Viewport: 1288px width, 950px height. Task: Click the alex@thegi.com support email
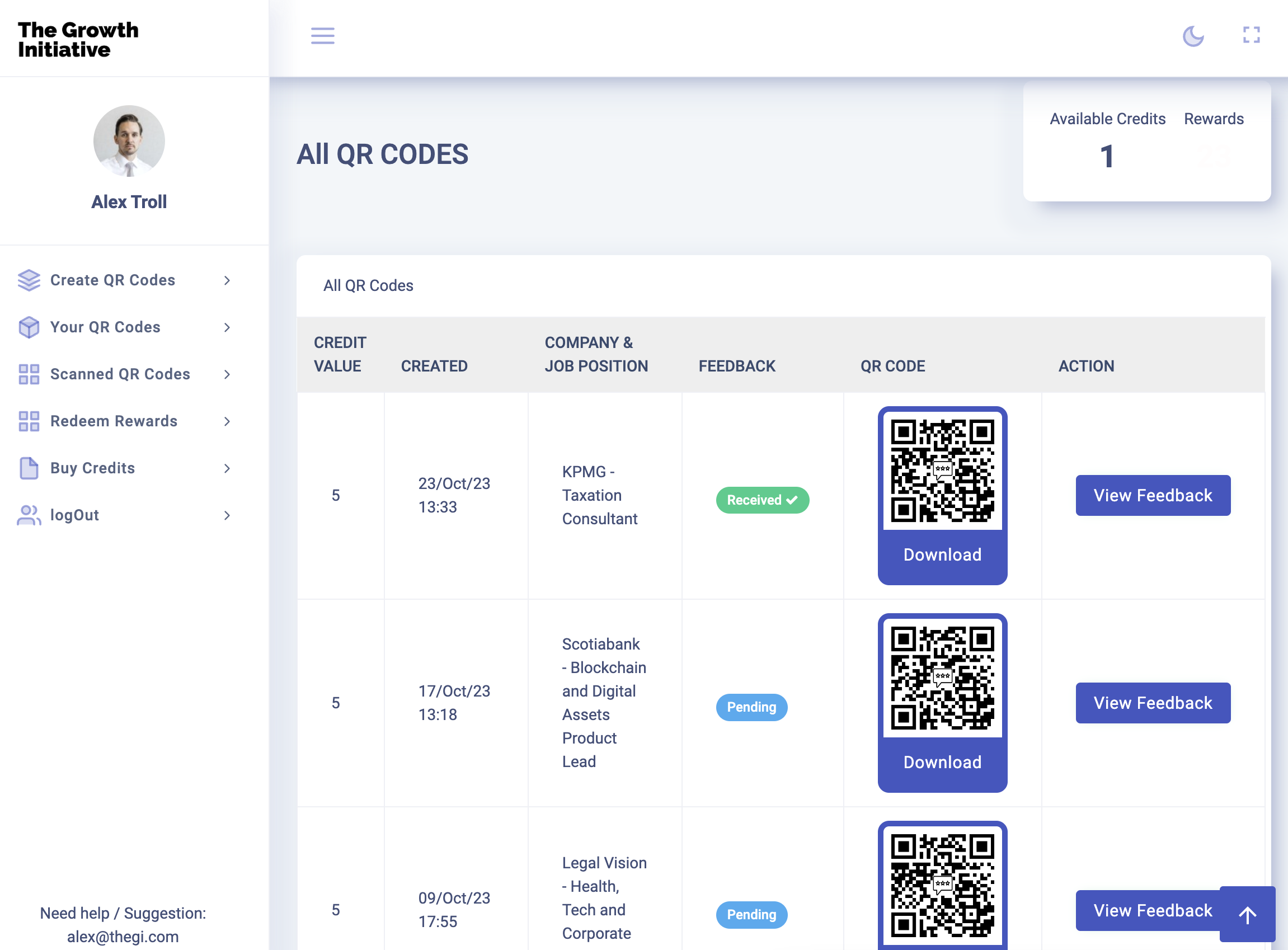click(x=123, y=937)
